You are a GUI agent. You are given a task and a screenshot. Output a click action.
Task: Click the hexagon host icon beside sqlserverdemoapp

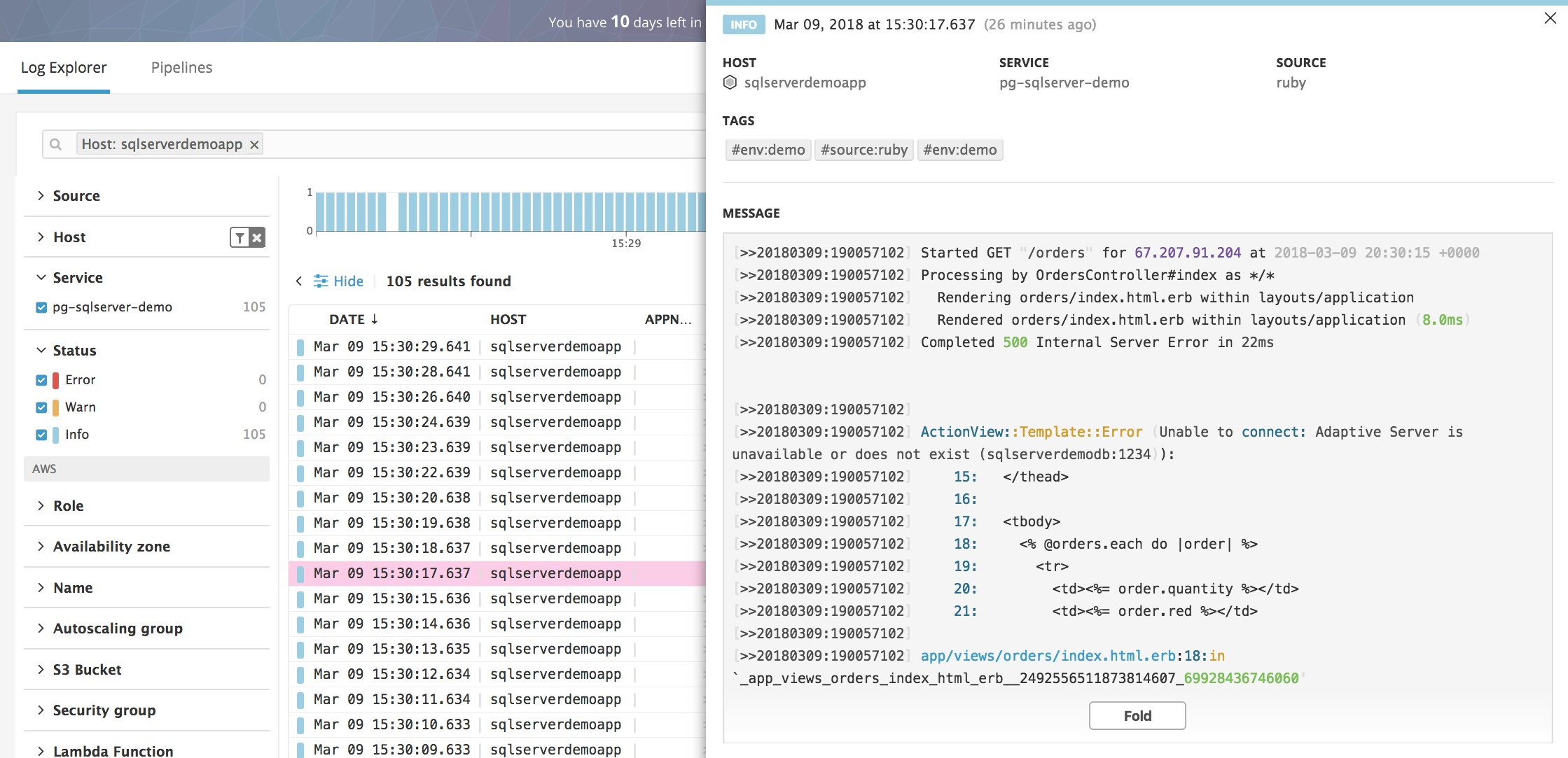click(x=728, y=82)
